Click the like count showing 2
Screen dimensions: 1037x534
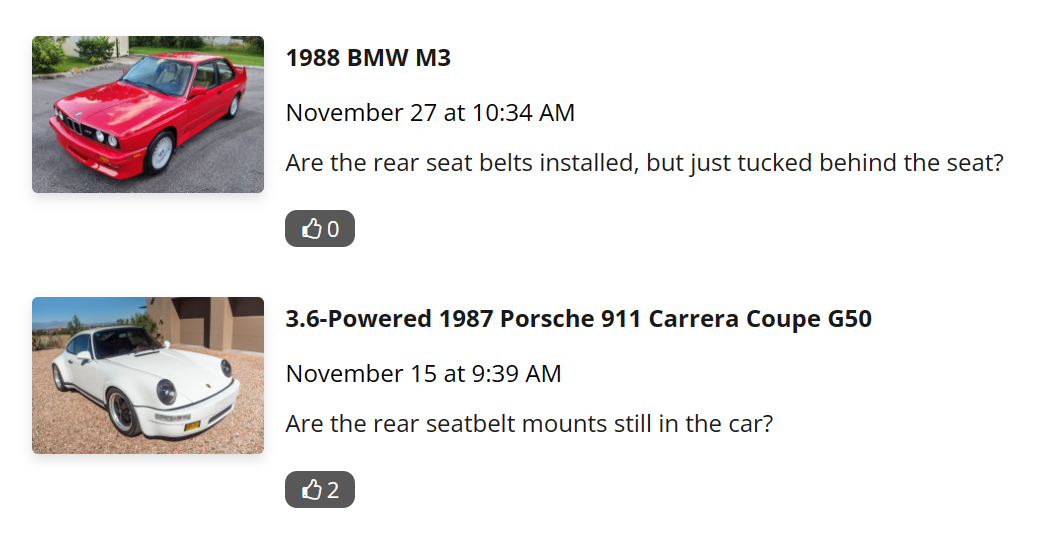[x=333, y=490]
